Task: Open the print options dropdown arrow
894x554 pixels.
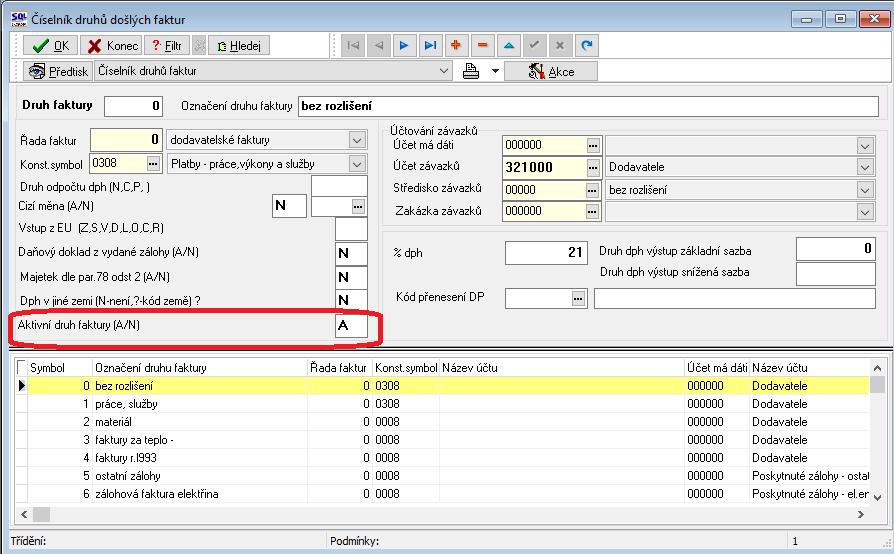Action: 495,71
